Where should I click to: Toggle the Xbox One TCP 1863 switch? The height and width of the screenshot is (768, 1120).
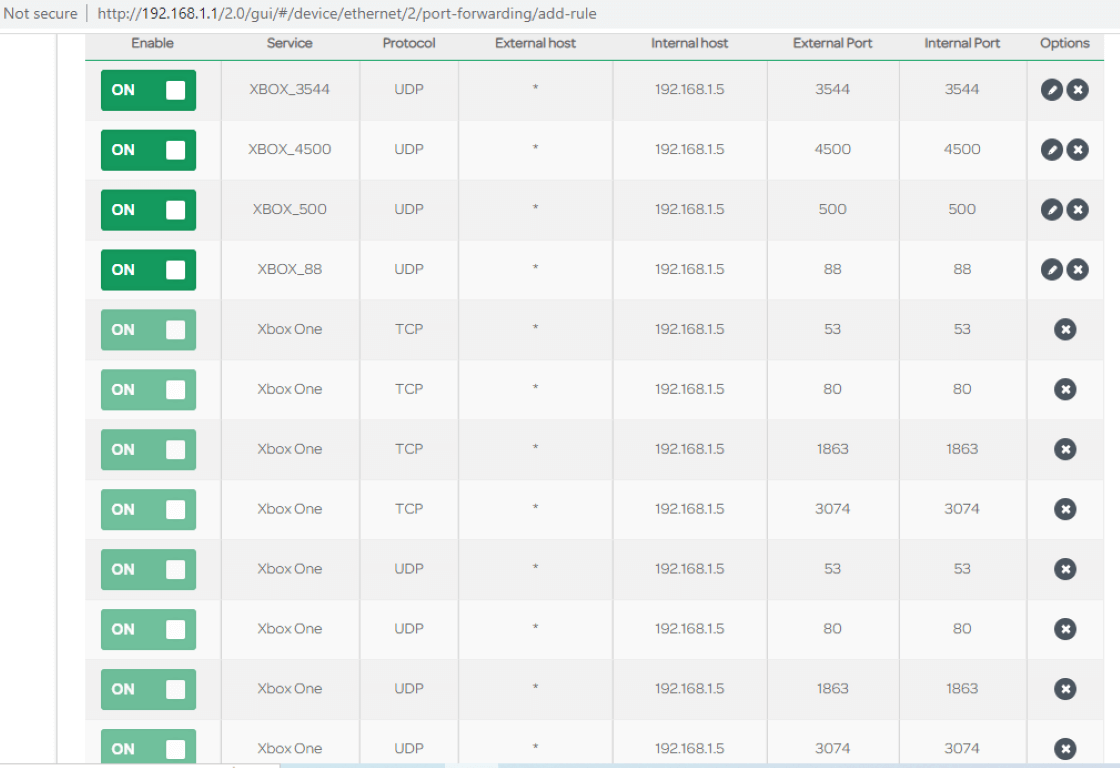[x=149, y=449]
